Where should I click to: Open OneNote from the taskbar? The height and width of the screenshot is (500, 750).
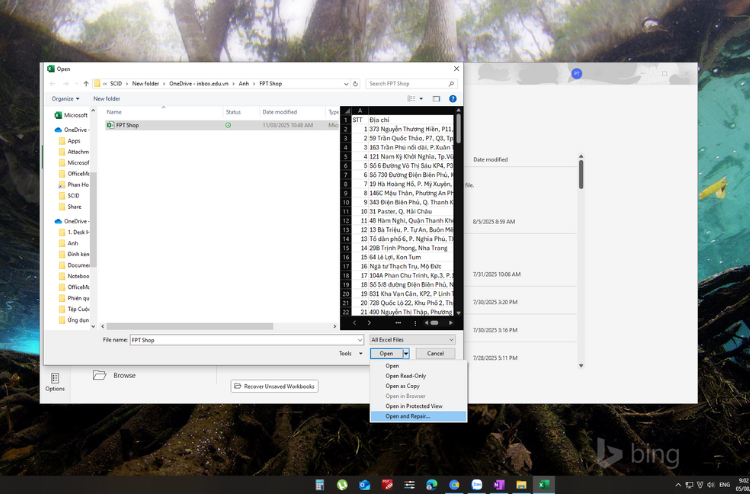click(499, 485)
